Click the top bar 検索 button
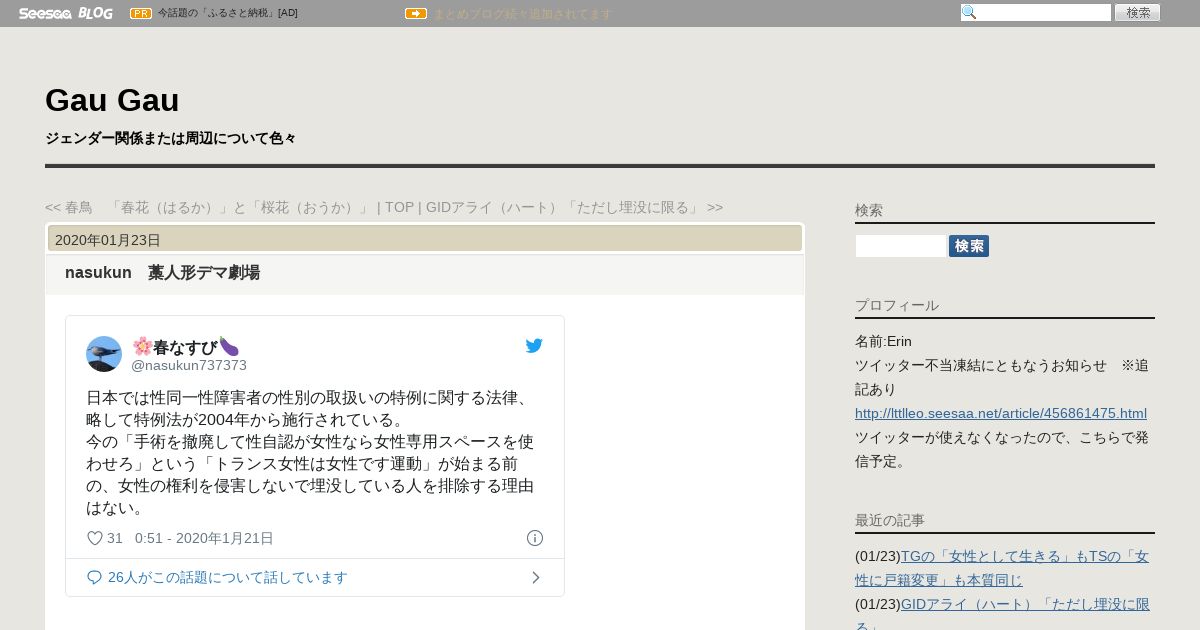This screenshot has height=630, width=1200. pos(1138,12)
